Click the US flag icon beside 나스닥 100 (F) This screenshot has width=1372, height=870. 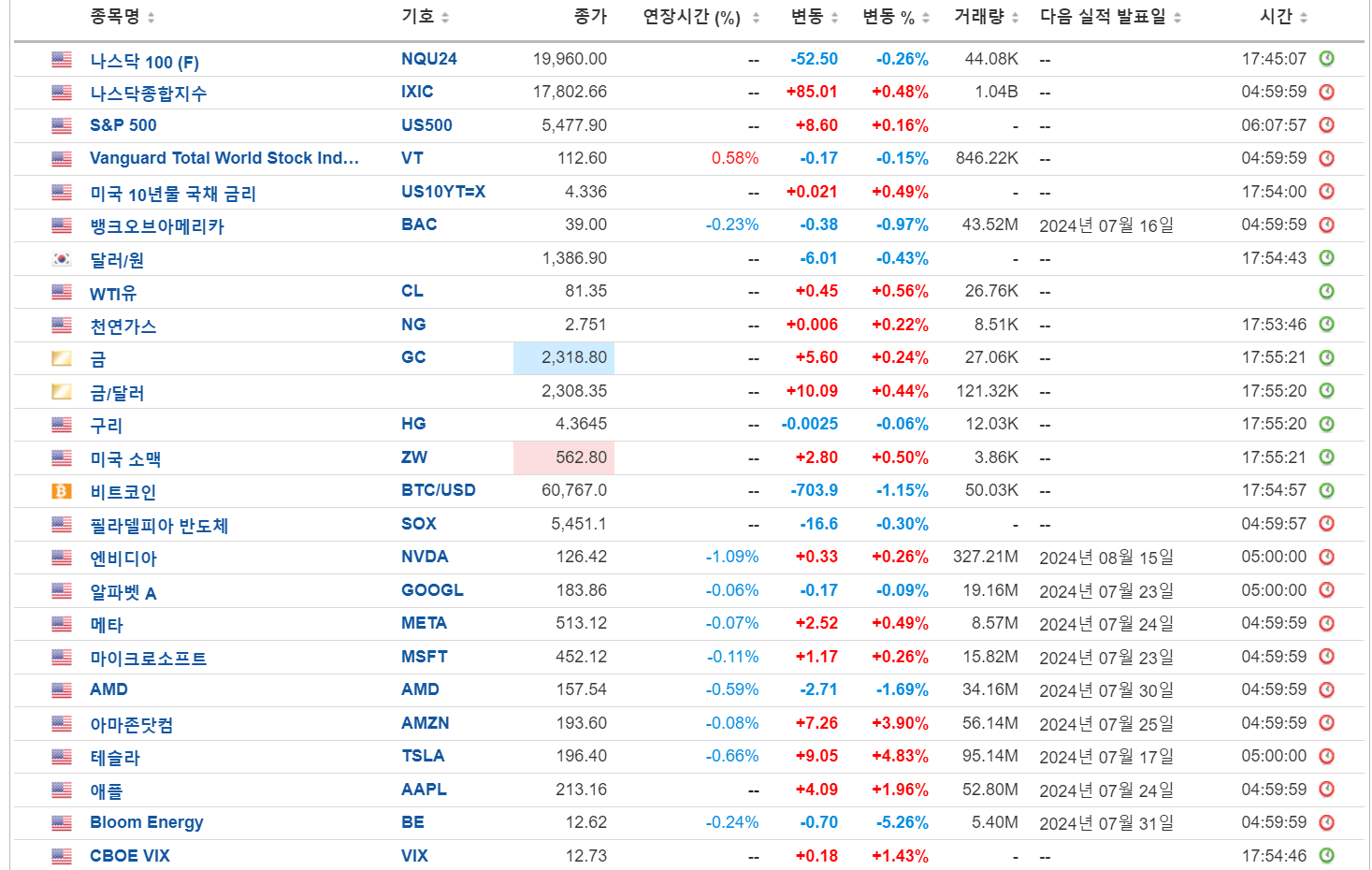pos(62,59)
